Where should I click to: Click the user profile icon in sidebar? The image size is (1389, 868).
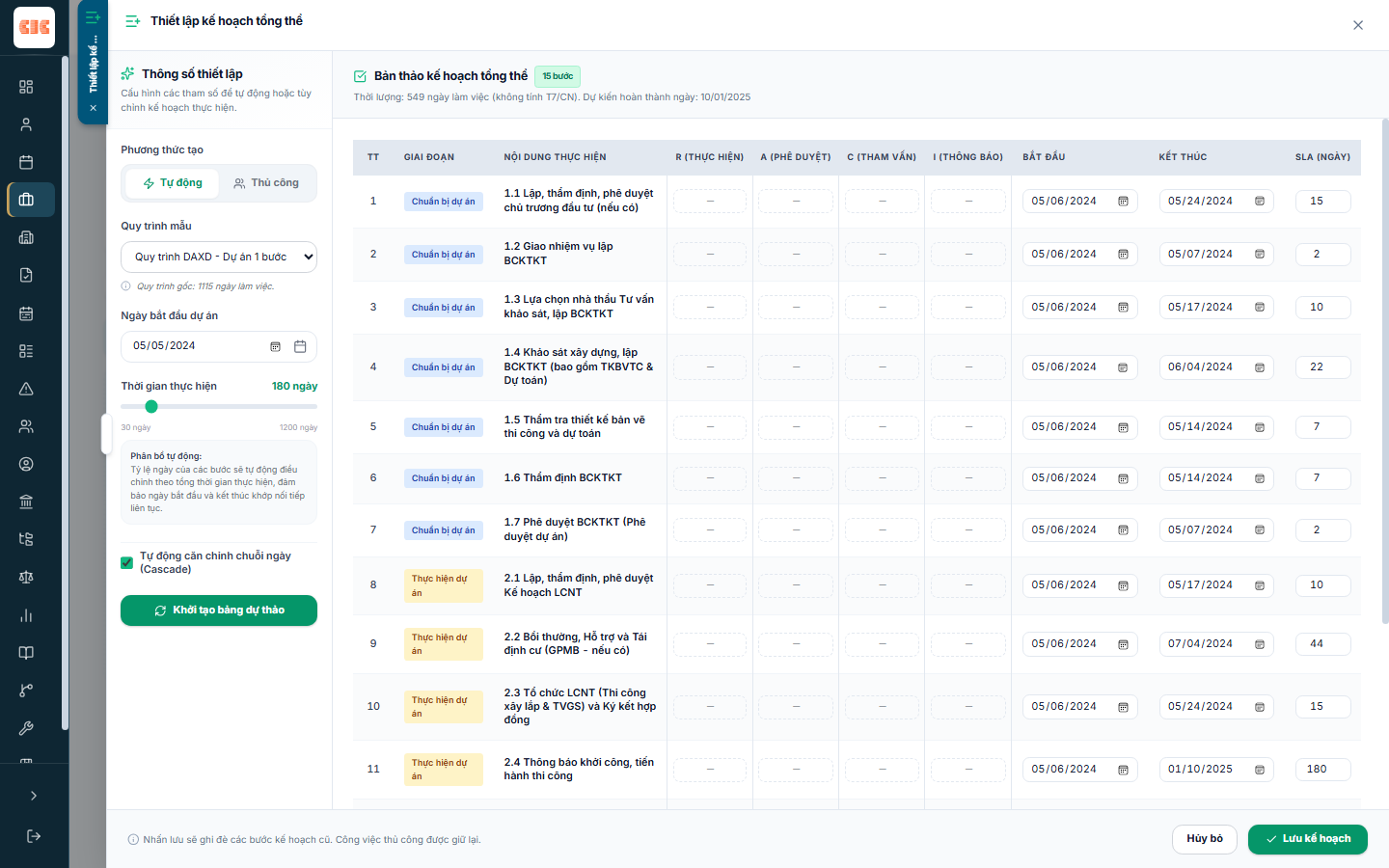pyautogui.click(x=26, y=124)
